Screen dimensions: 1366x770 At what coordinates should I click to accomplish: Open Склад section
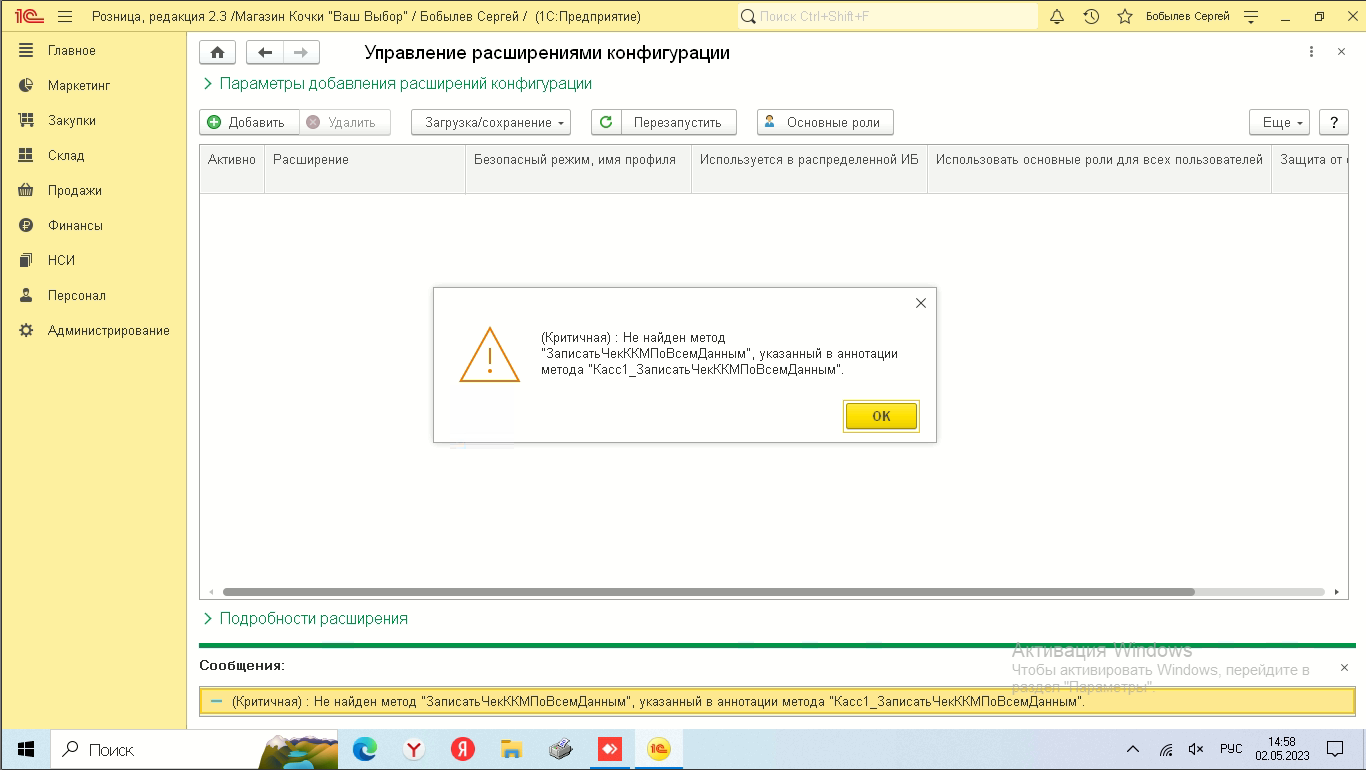pyautogui.click(x=66, y=156)
